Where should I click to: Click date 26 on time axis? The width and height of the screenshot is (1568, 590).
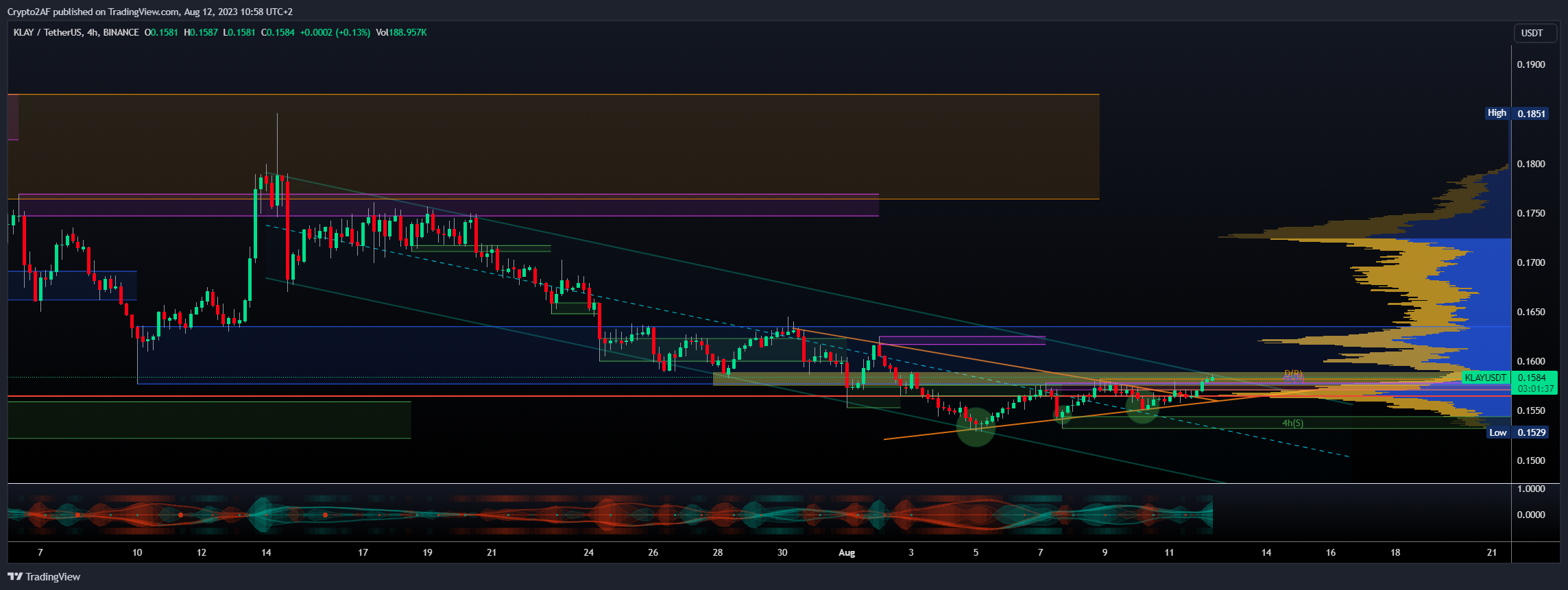pyautogui.click(x=653, y=552)
